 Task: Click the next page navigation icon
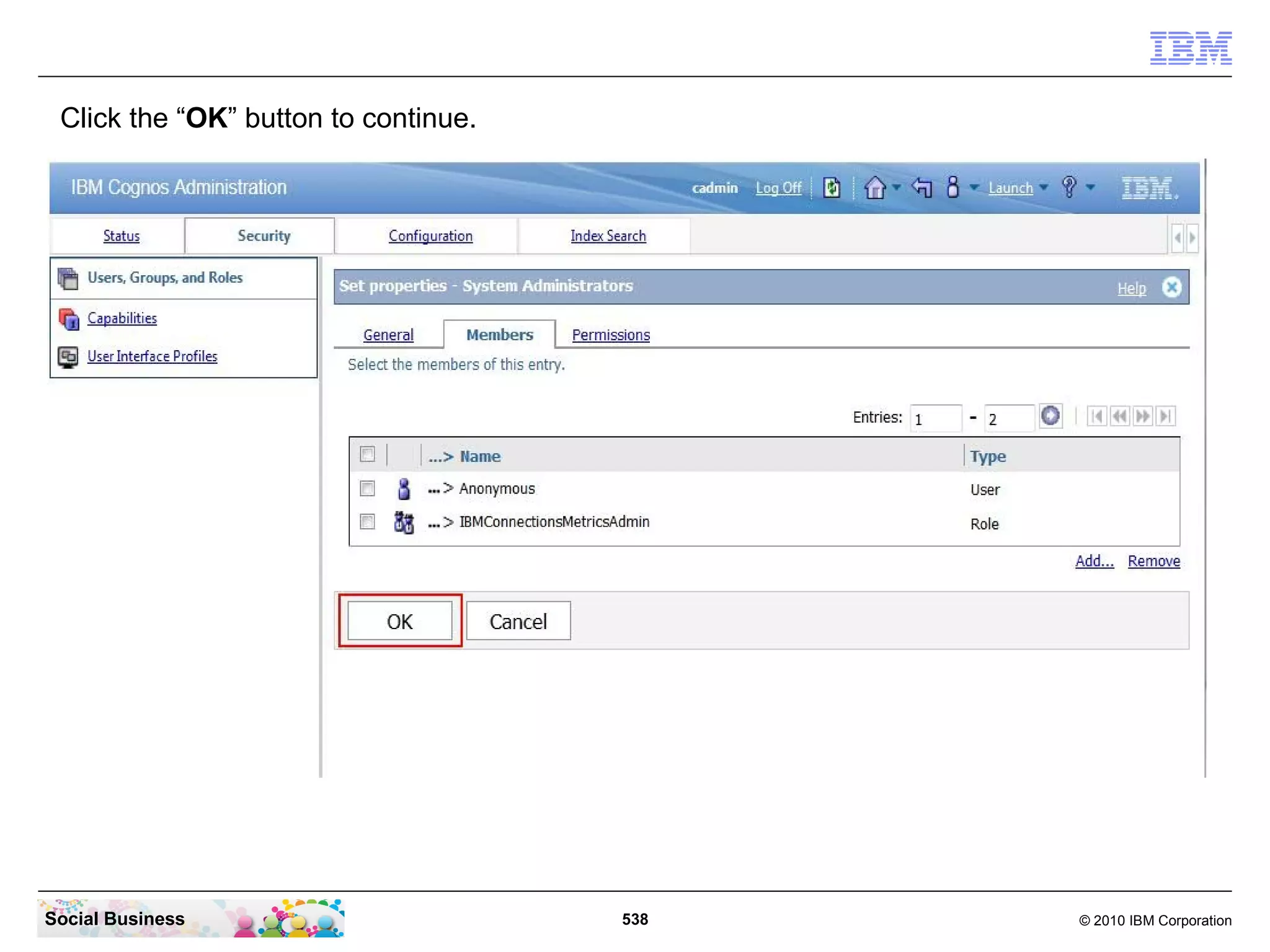(1142, 416)
